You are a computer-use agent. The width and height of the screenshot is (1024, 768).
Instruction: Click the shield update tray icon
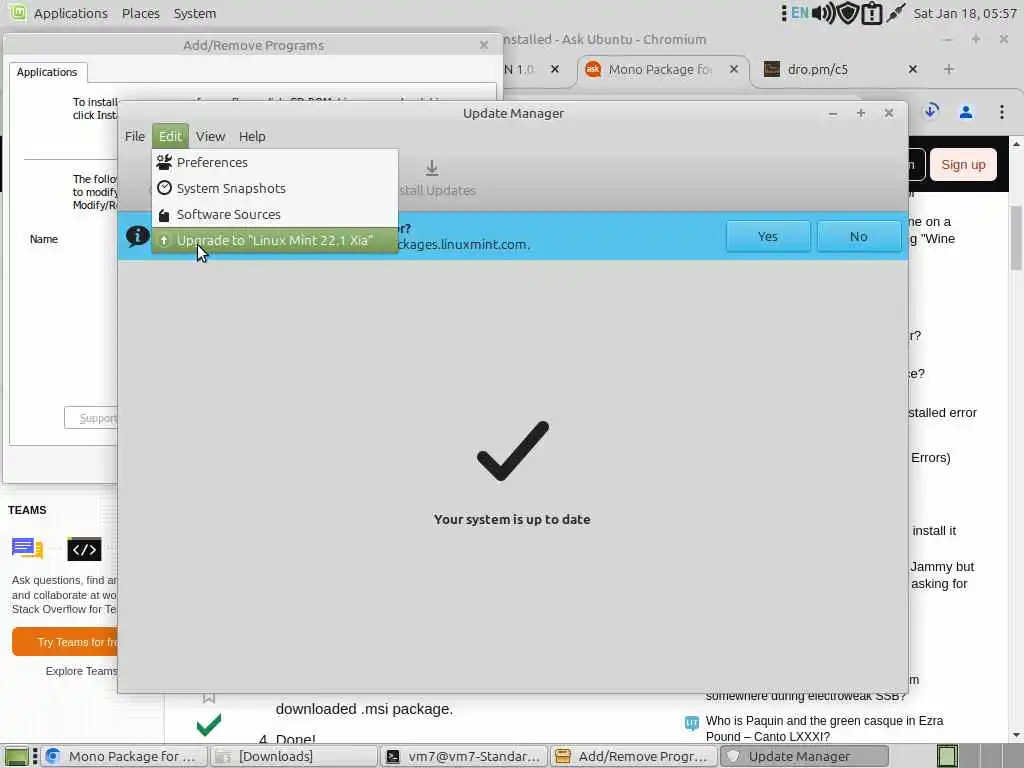point(848,13)
